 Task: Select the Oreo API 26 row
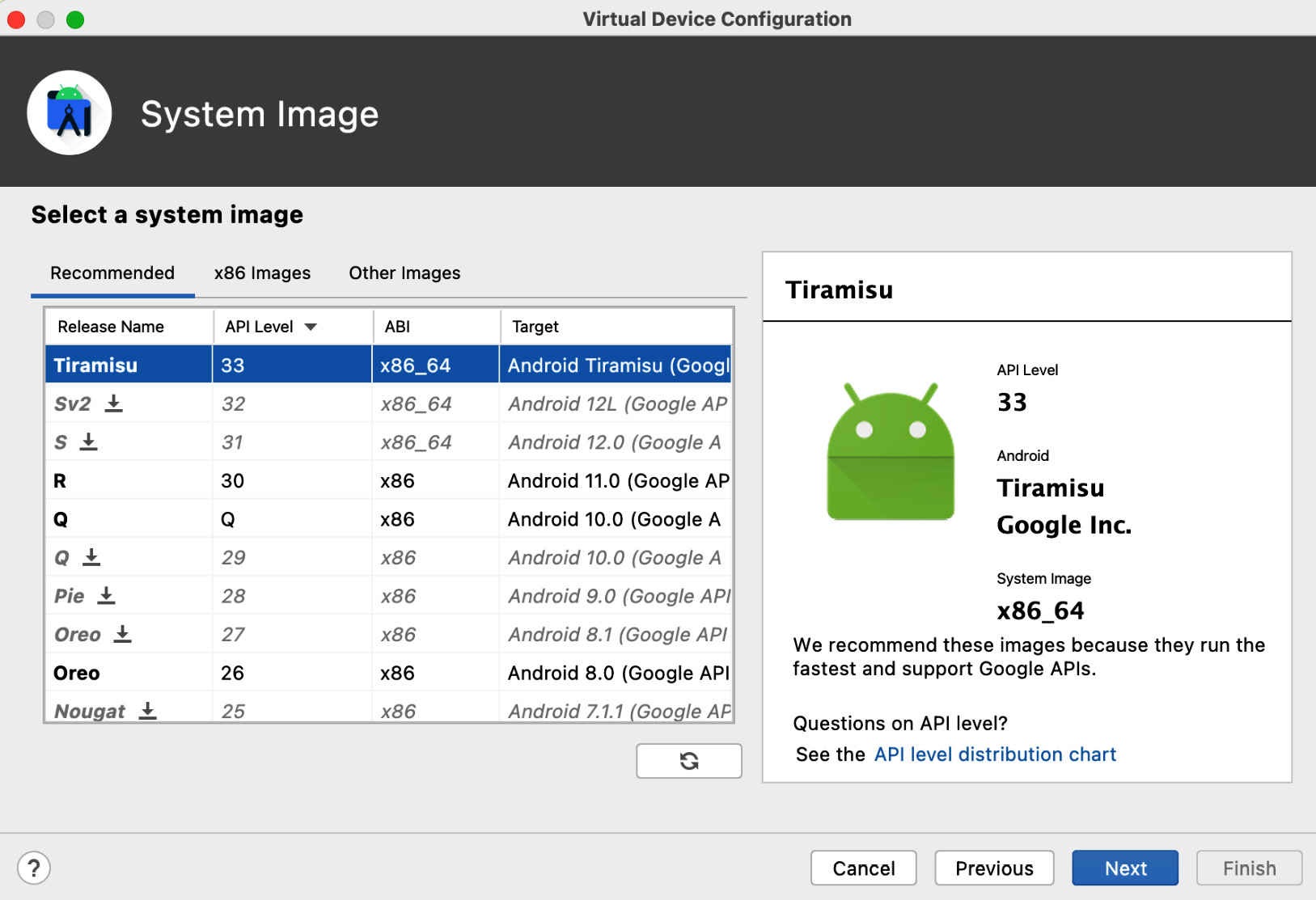388,672
